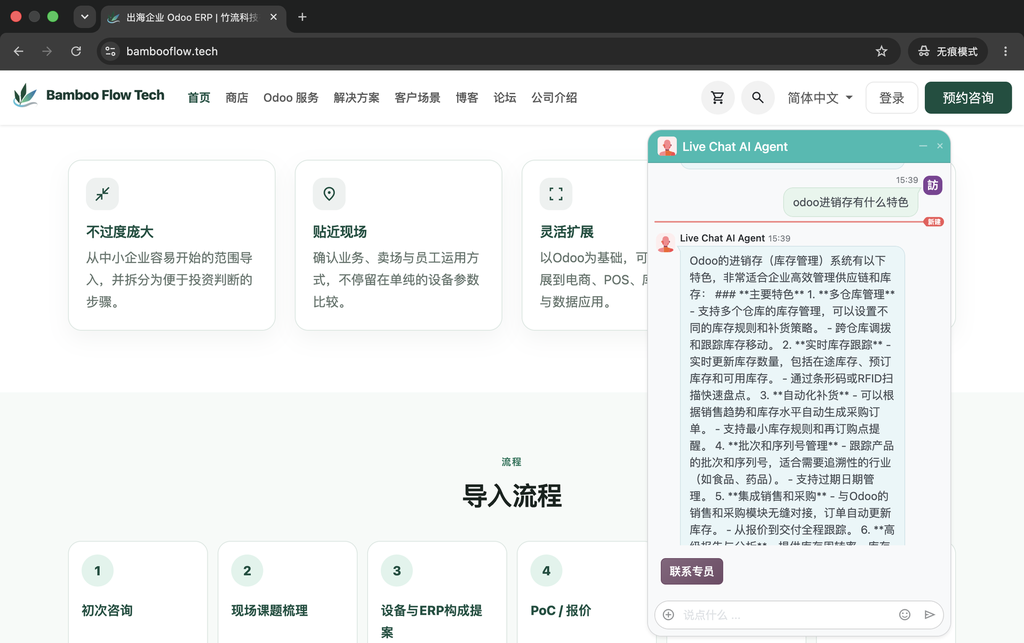Expand the tab search dropdown arrow
The image size is (1024, 643).
[84, 17]
